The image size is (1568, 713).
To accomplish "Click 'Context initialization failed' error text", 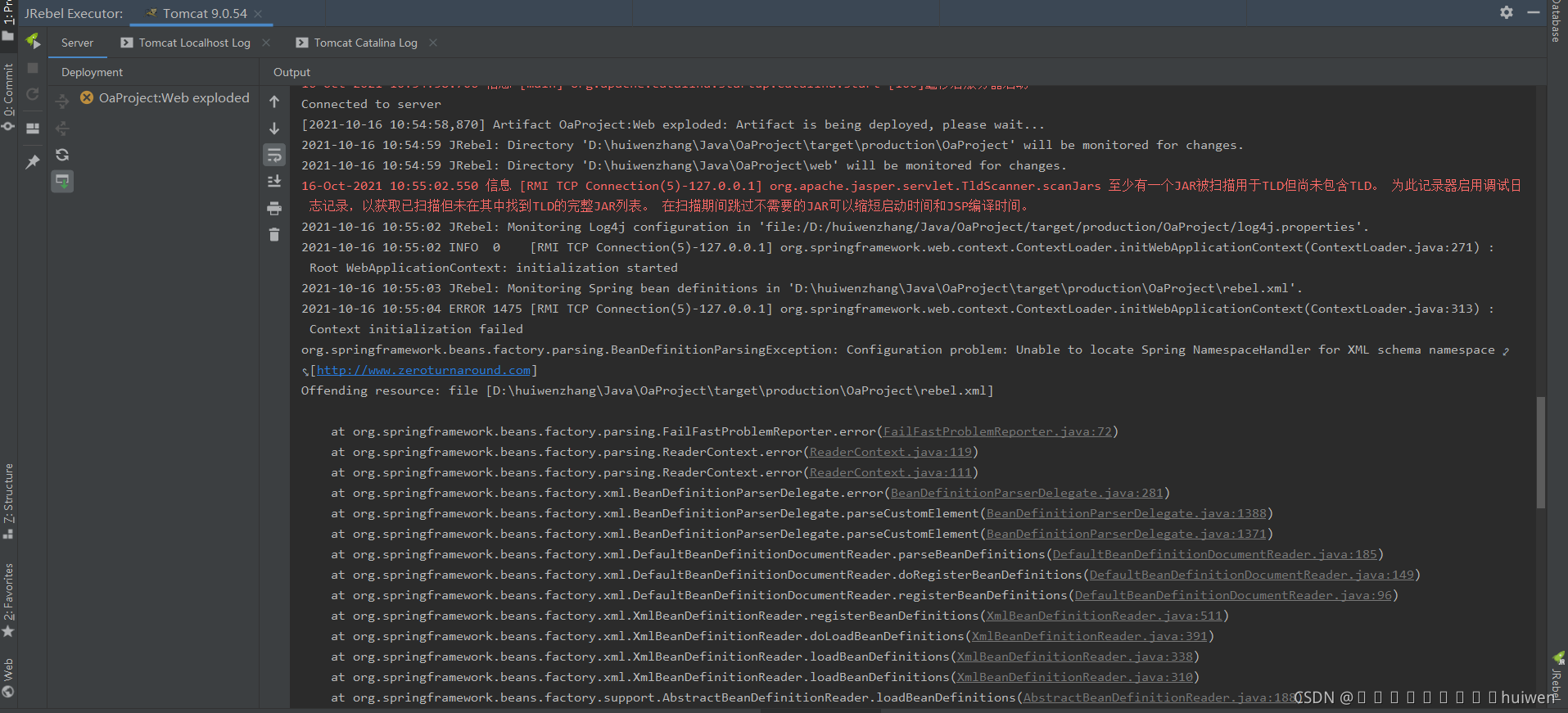I will click(416, 329).
